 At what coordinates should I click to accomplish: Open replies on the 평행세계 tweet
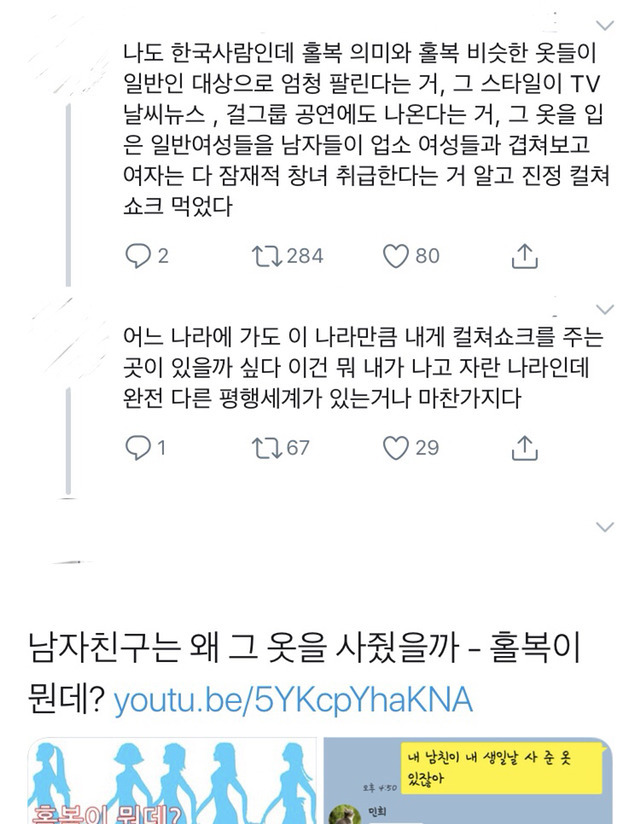pyautogui.click(x=137, y=448)
